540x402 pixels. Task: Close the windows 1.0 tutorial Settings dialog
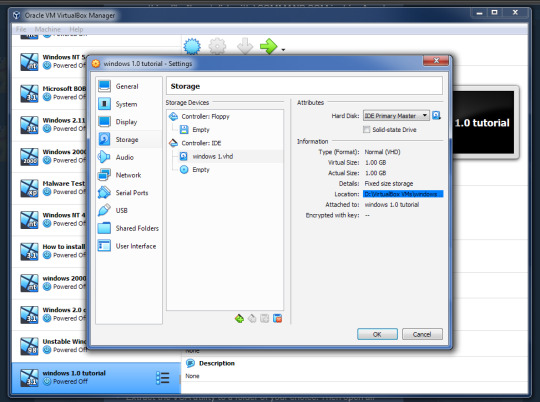(436, 61)
